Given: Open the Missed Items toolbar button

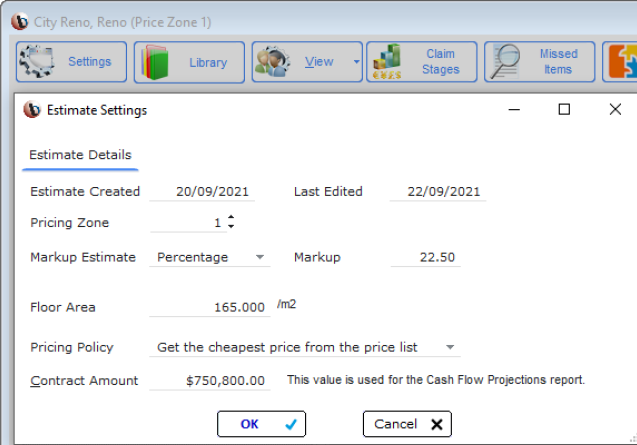Looking at the screenshot, I should (x=540, y=62).
